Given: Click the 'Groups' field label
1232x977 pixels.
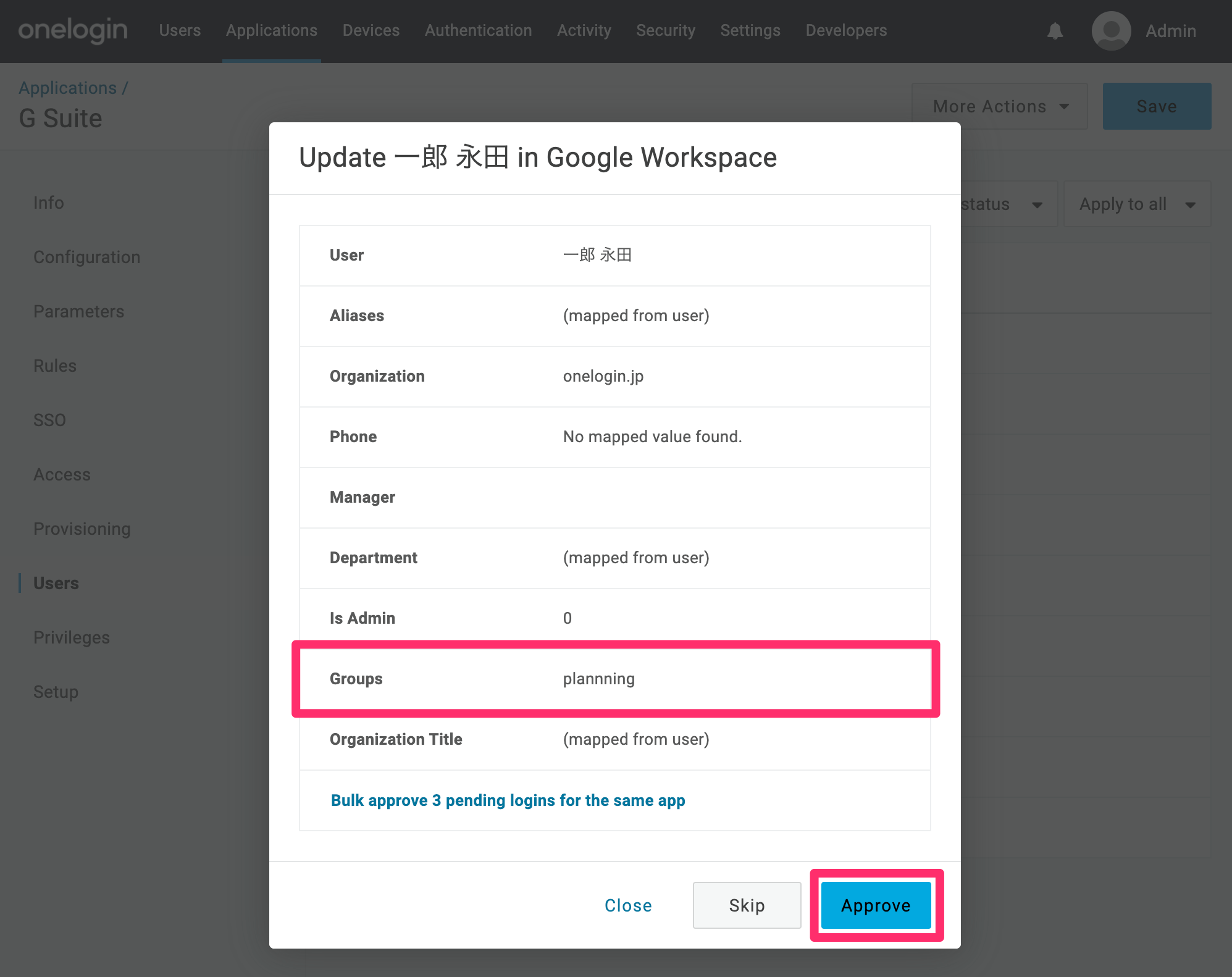Looking at the screenshot, I should pyautogui.click(x=356, y=679).
